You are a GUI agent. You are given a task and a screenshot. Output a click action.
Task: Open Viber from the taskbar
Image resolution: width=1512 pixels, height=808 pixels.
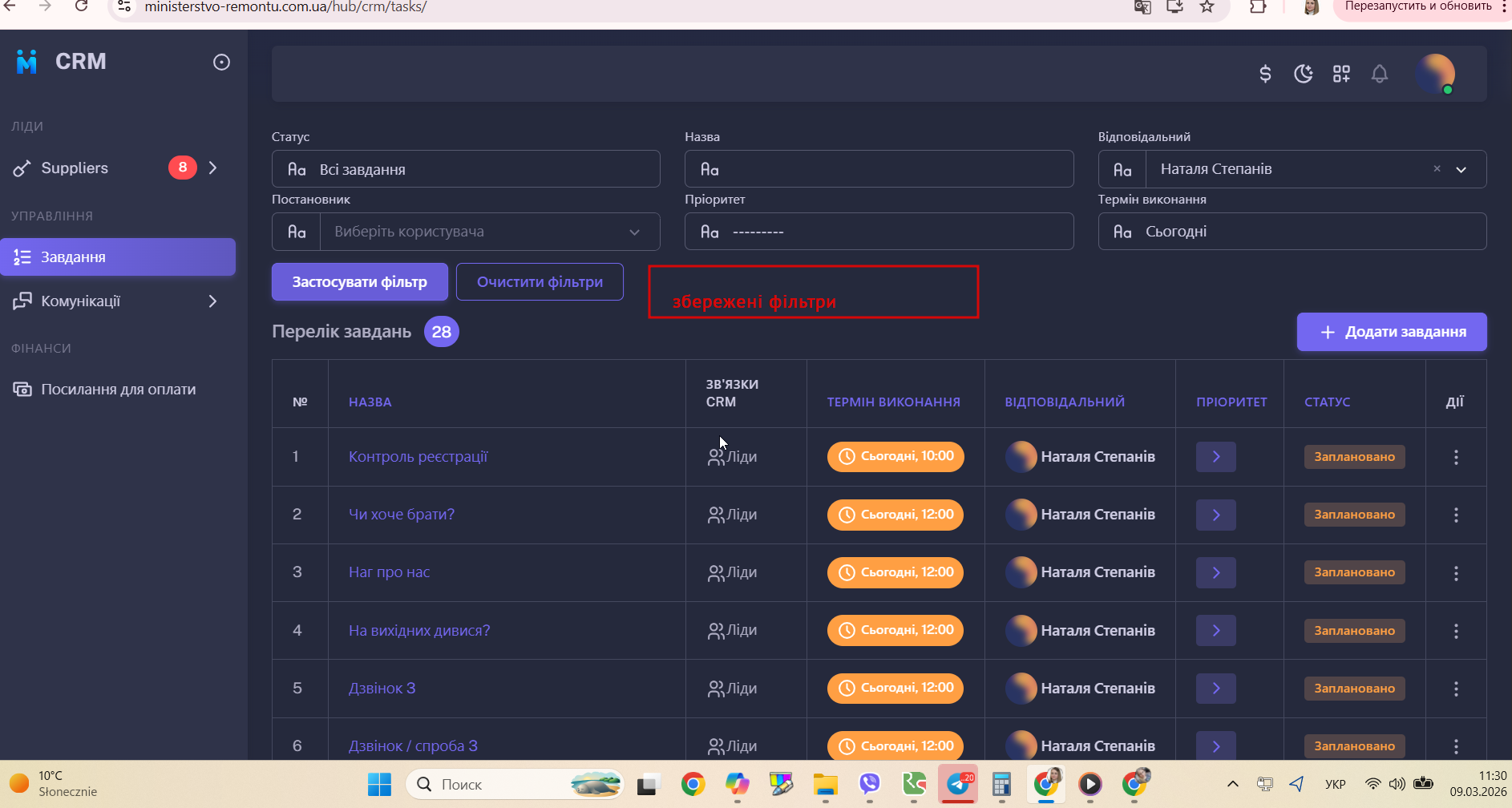[870, 784]
